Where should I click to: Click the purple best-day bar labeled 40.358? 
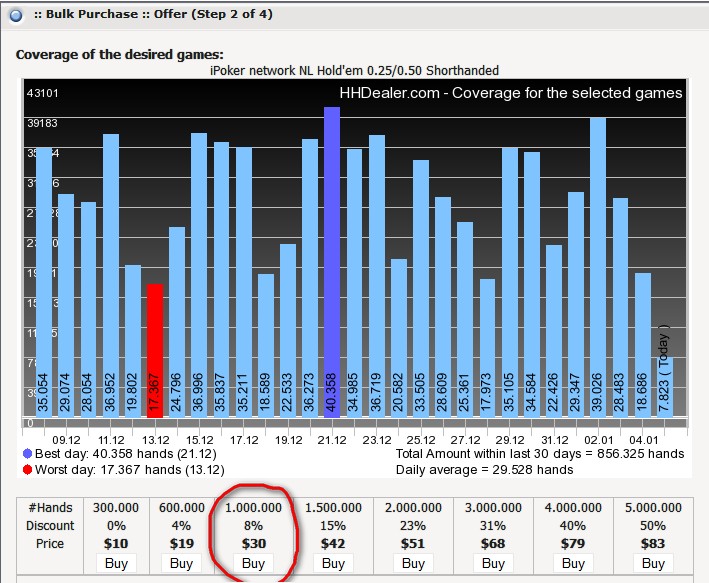(332, 262)
